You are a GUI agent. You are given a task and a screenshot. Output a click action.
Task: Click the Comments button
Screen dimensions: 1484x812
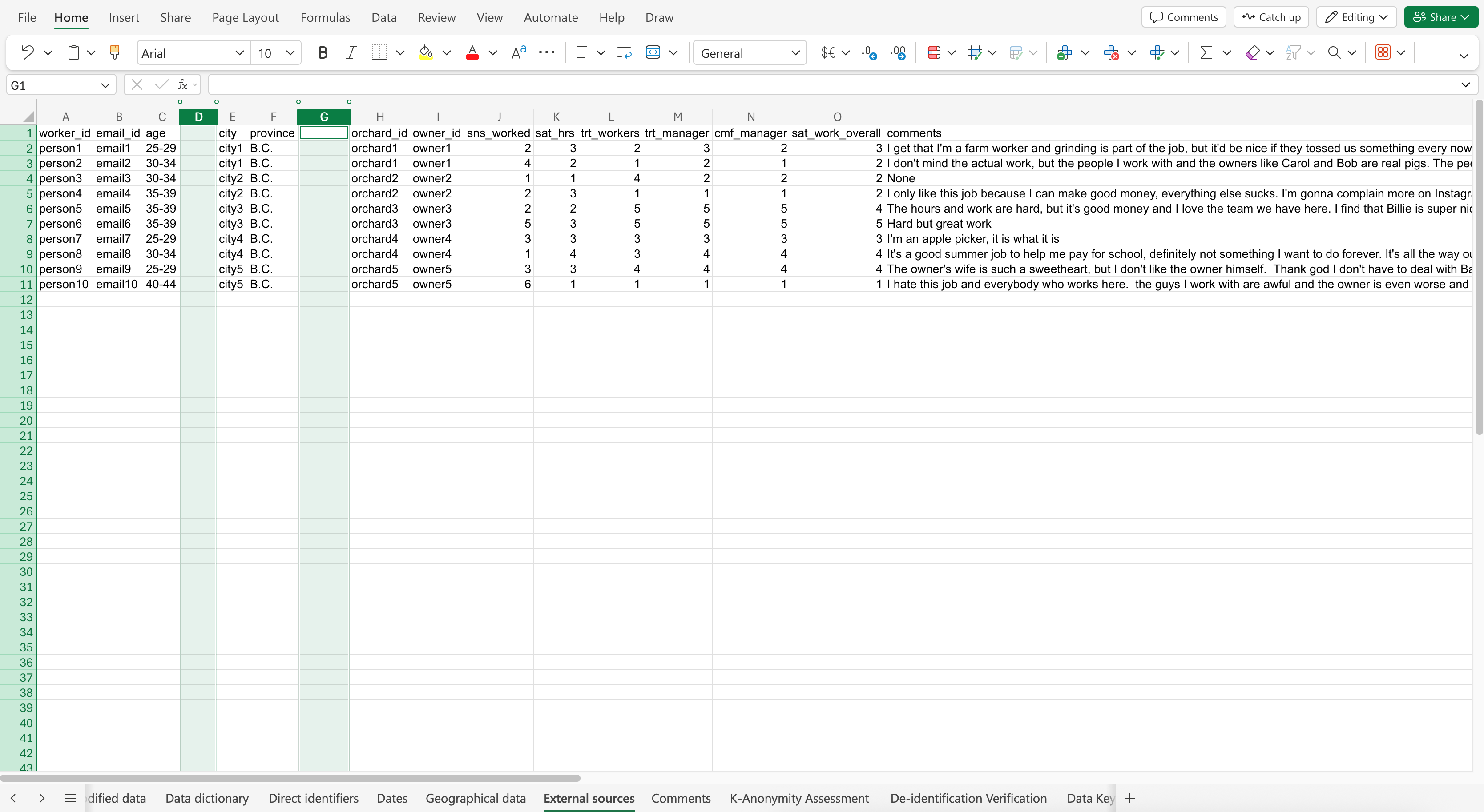tap(1184, 17)
